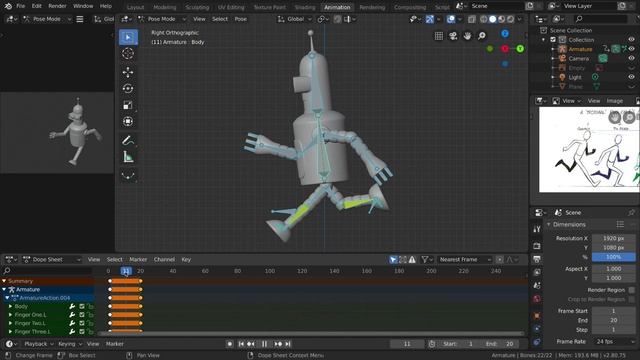Hide the Armature in outliner
This screenshot has height=360, width=640.
pos(631,49)
